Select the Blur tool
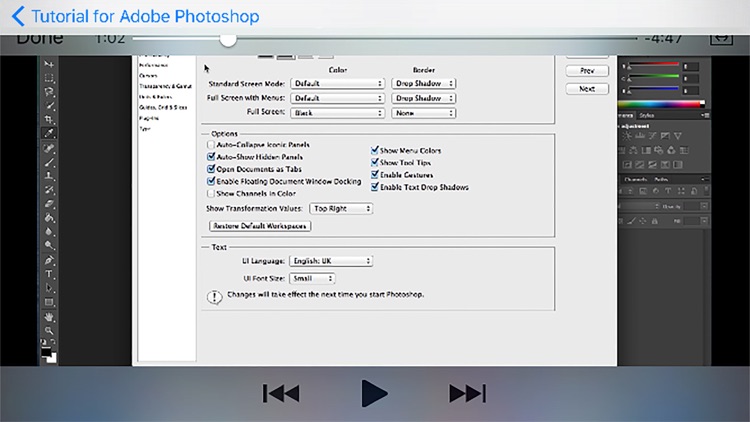The height and width of the screenshot is (422, 750). click(49, 232)
